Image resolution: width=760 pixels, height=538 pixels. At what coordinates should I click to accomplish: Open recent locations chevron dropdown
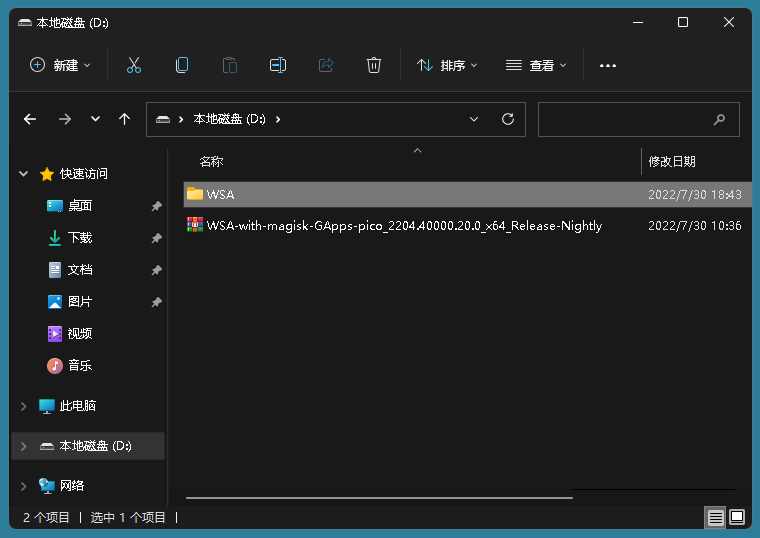click(x=95, y=119)
